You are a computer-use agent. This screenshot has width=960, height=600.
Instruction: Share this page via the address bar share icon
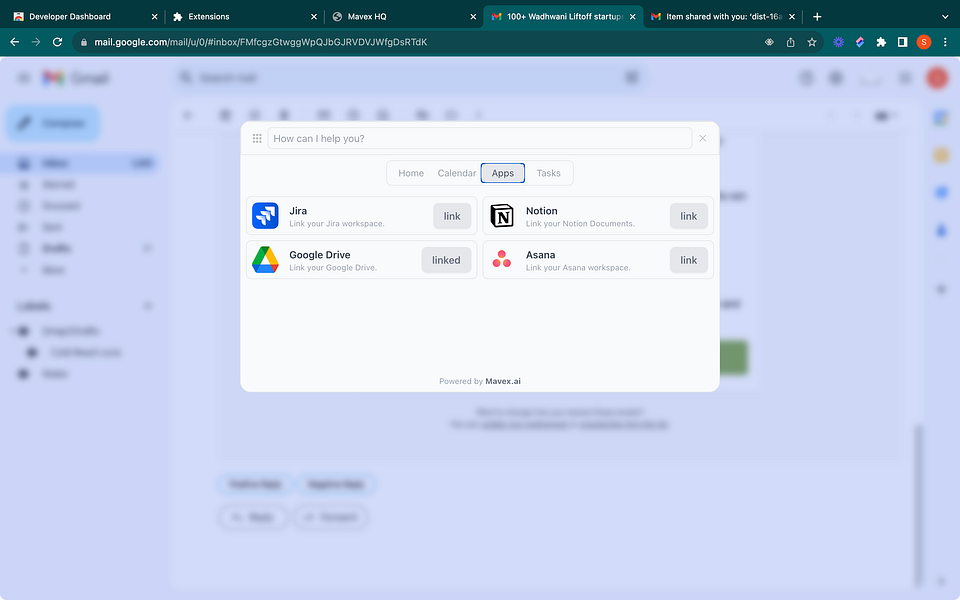790,42
